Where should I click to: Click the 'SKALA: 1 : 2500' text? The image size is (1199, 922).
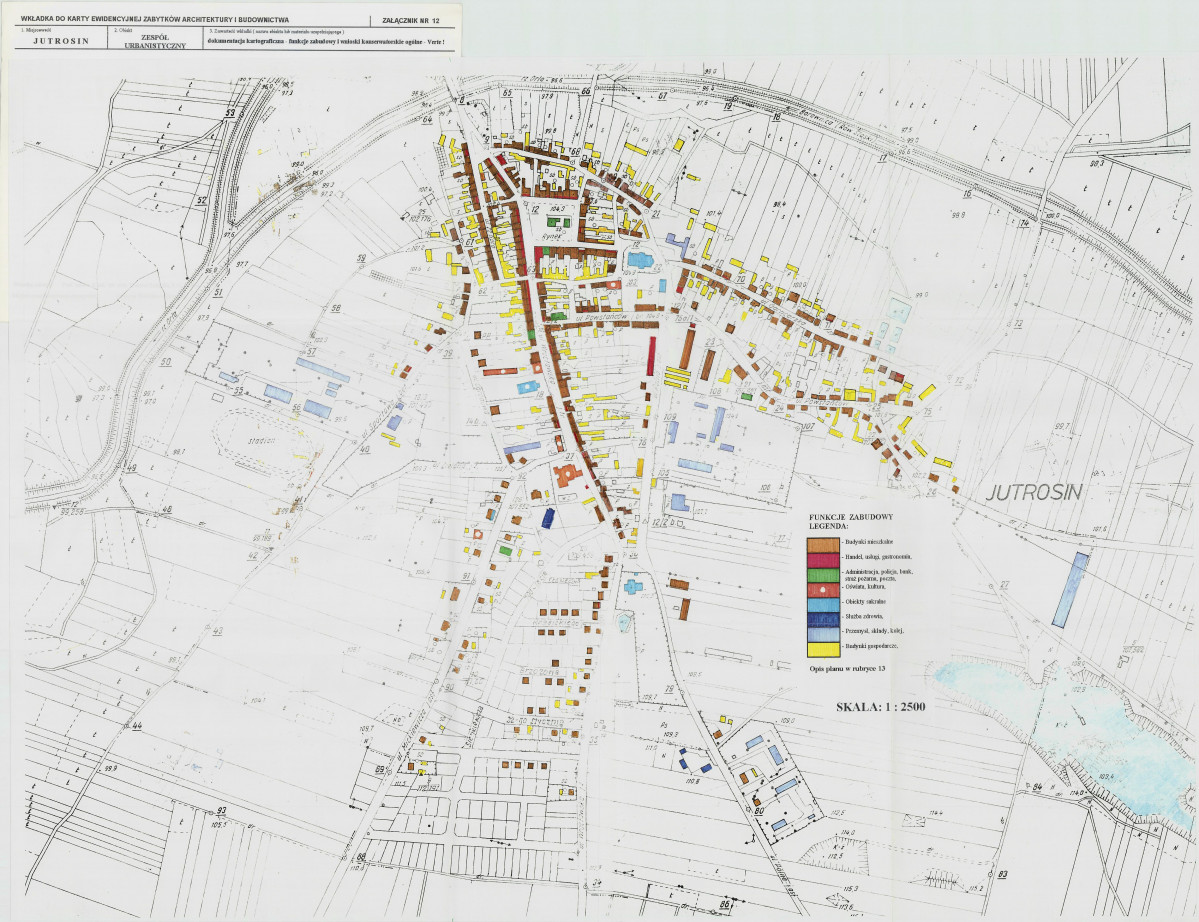click(880, 706)
